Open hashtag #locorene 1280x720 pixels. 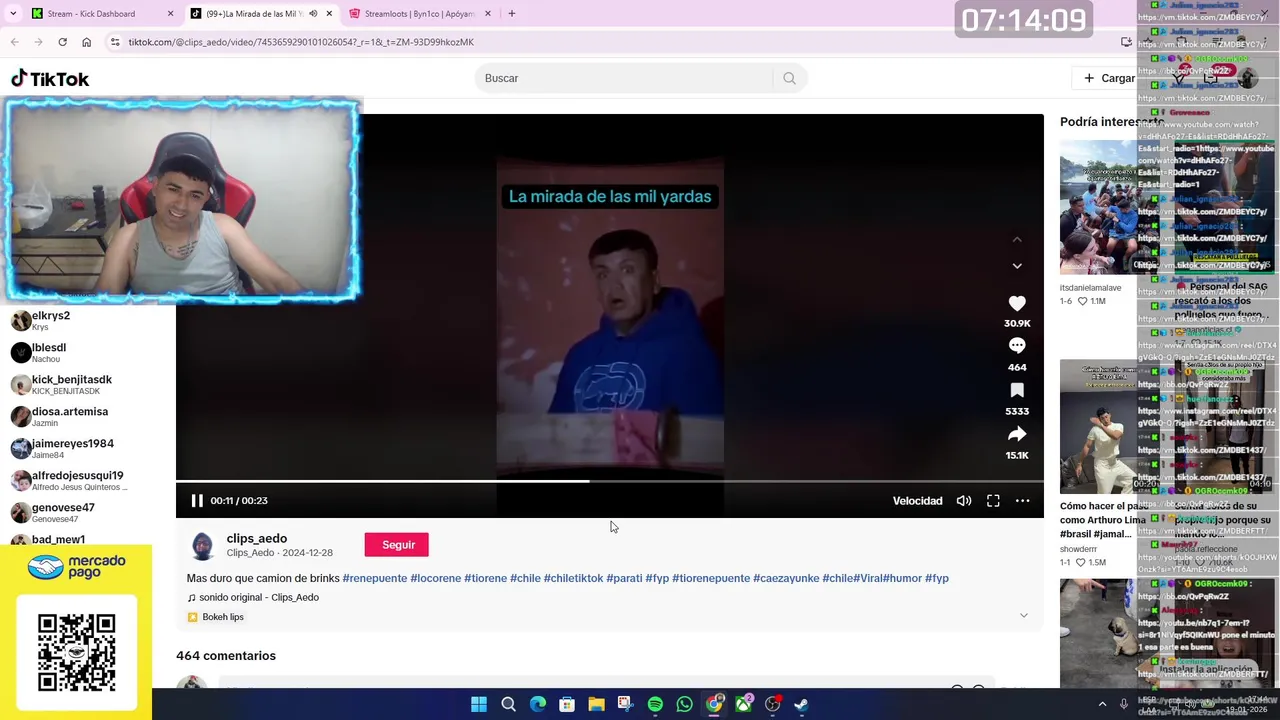click(436, 578)
